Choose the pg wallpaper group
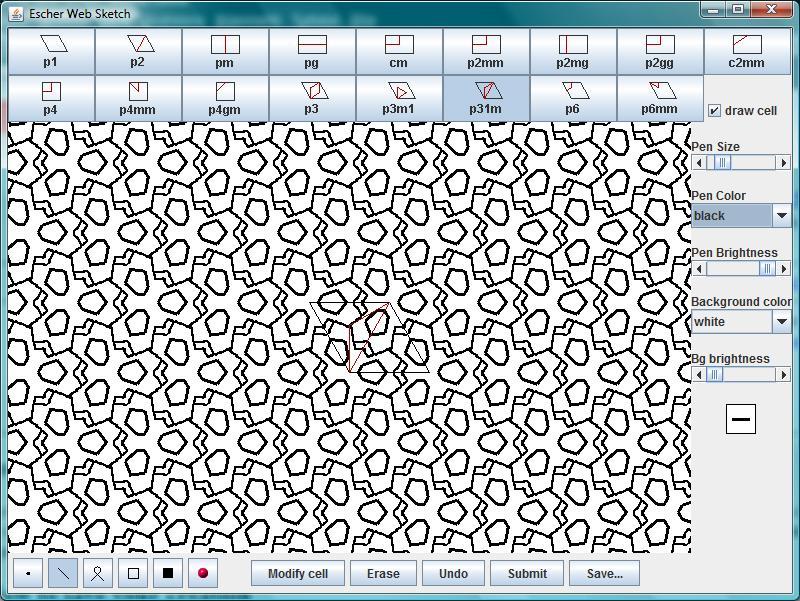The width and height of the screenshot is (800, 601). [x=312, y=52]
